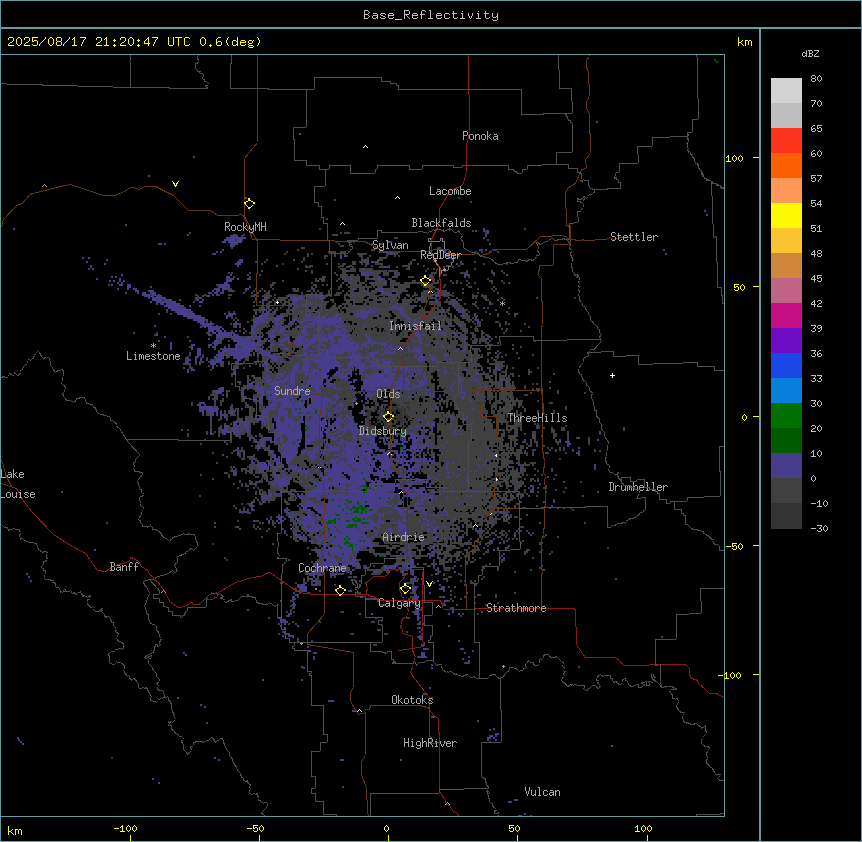The width and height of the screenshot is (862, 842).
Task: Click the asterisk marker east of Innisfail
Action: point(502,303)
